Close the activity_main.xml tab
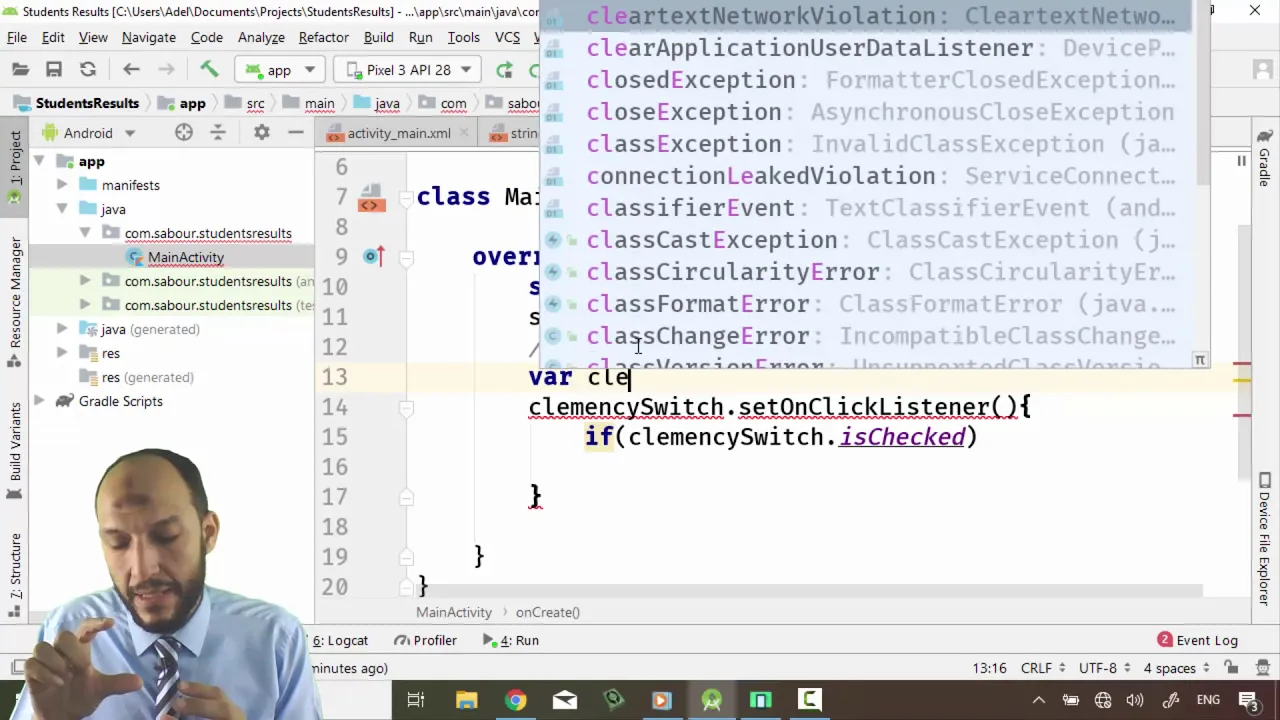Viewport: 1280px width, 720px height. tap(464, 133)
